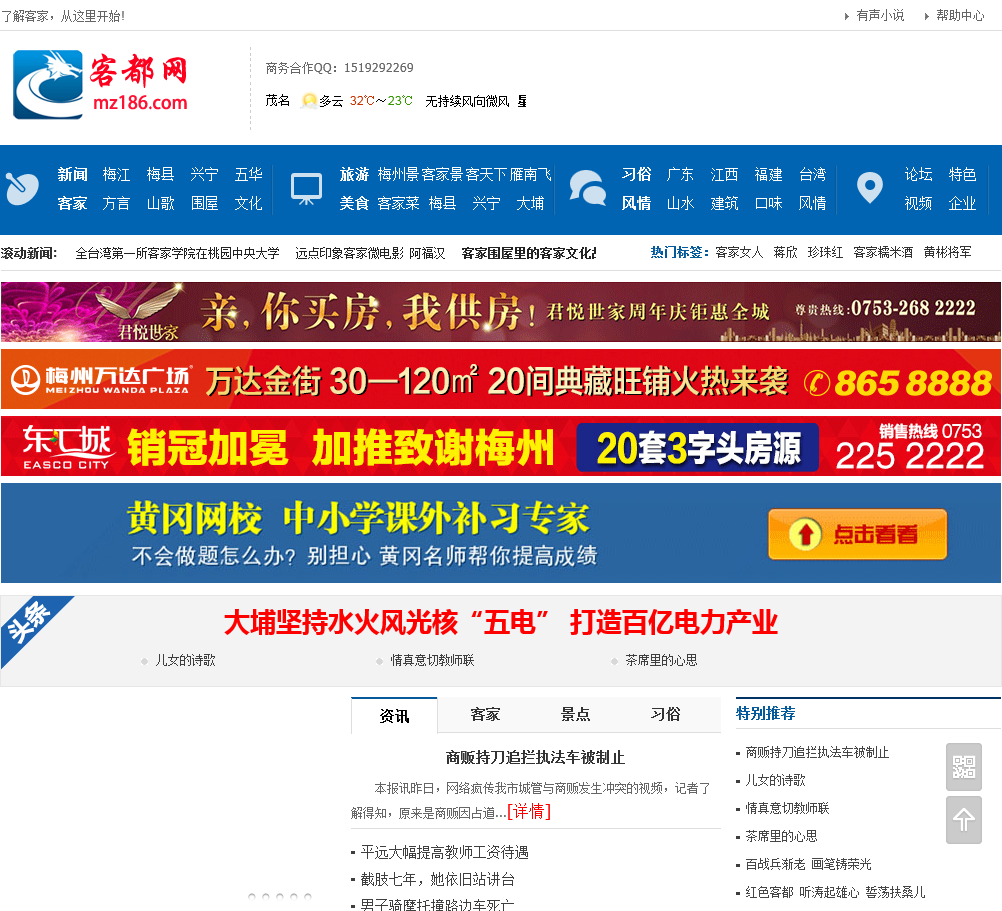Image resolution: width=1002 pixels, height=911 pixels.
Task: Go to 新闻 in navigation bar
Action: [72, 174]
